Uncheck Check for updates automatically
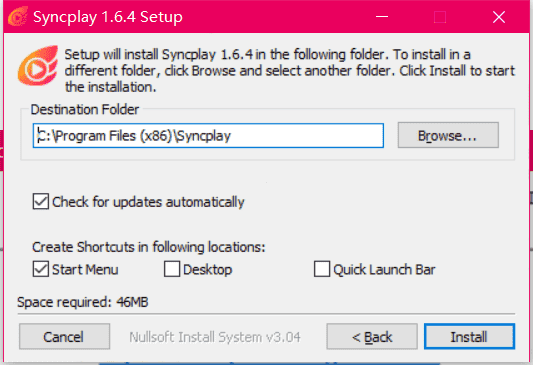533x365 pixels. (41, 202)
